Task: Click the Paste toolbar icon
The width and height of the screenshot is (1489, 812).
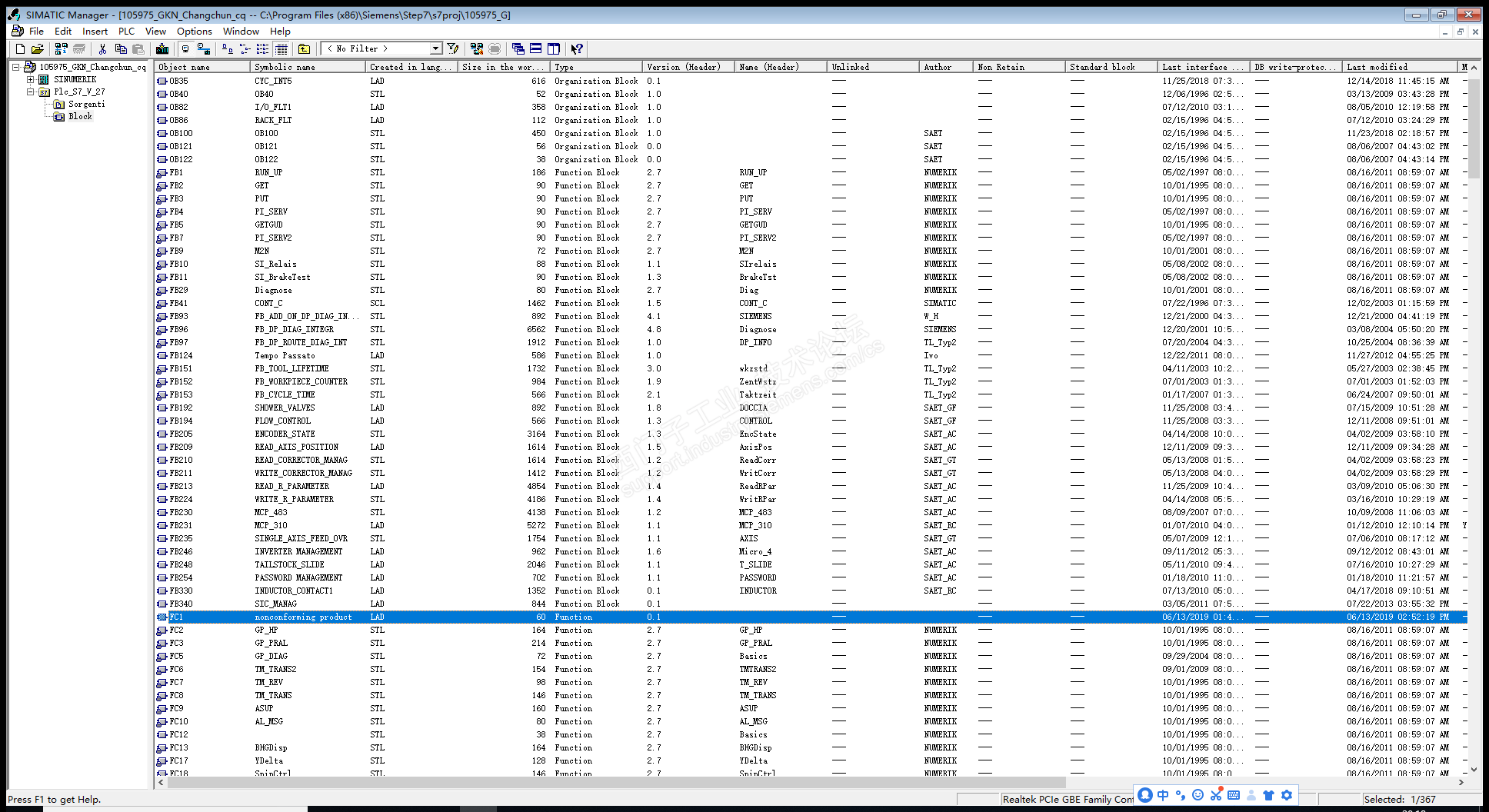Action: click(x=138, y=48)
